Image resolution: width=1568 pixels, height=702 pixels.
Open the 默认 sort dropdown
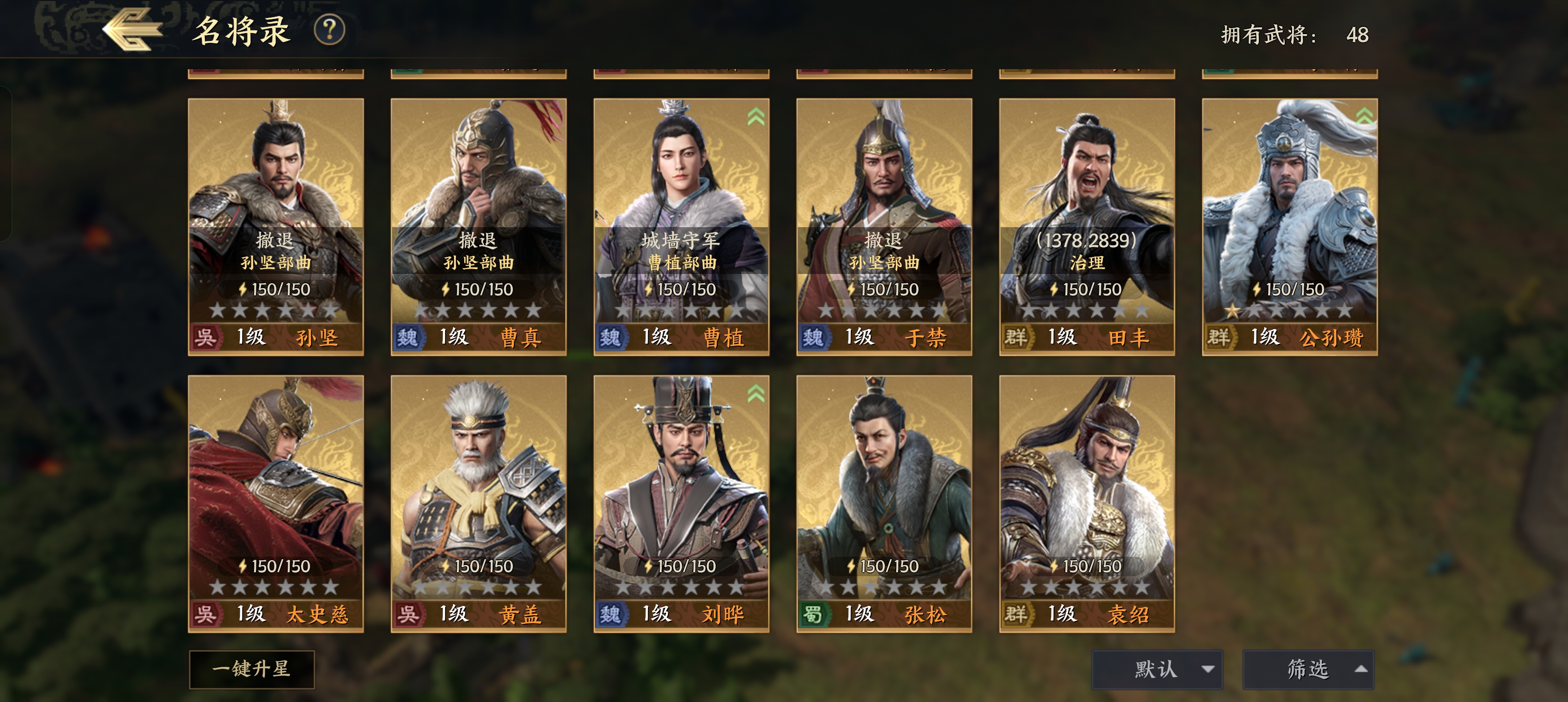tap(1157, 669)
